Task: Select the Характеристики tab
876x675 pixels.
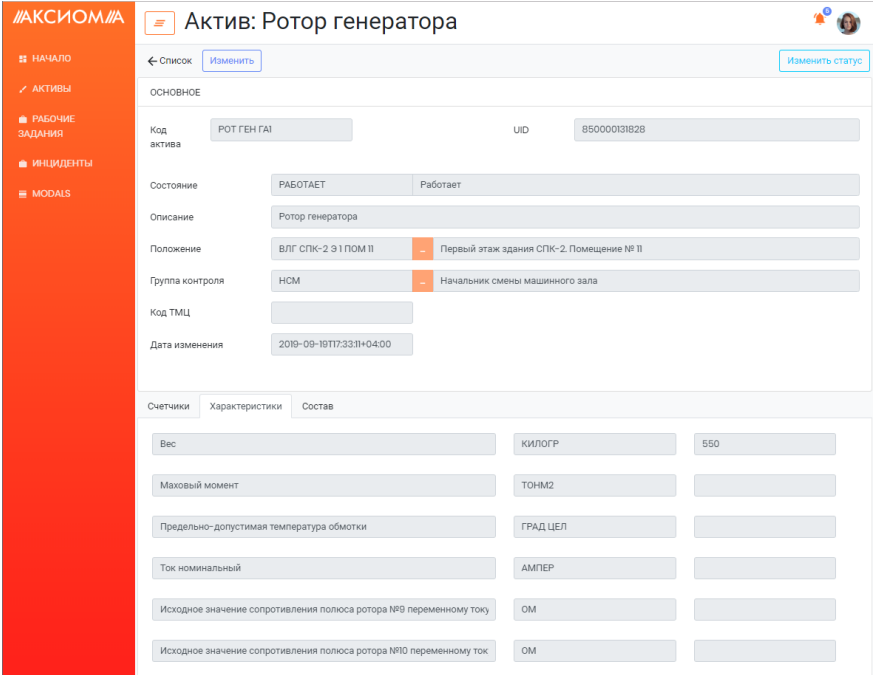Action: pos(245,407)
